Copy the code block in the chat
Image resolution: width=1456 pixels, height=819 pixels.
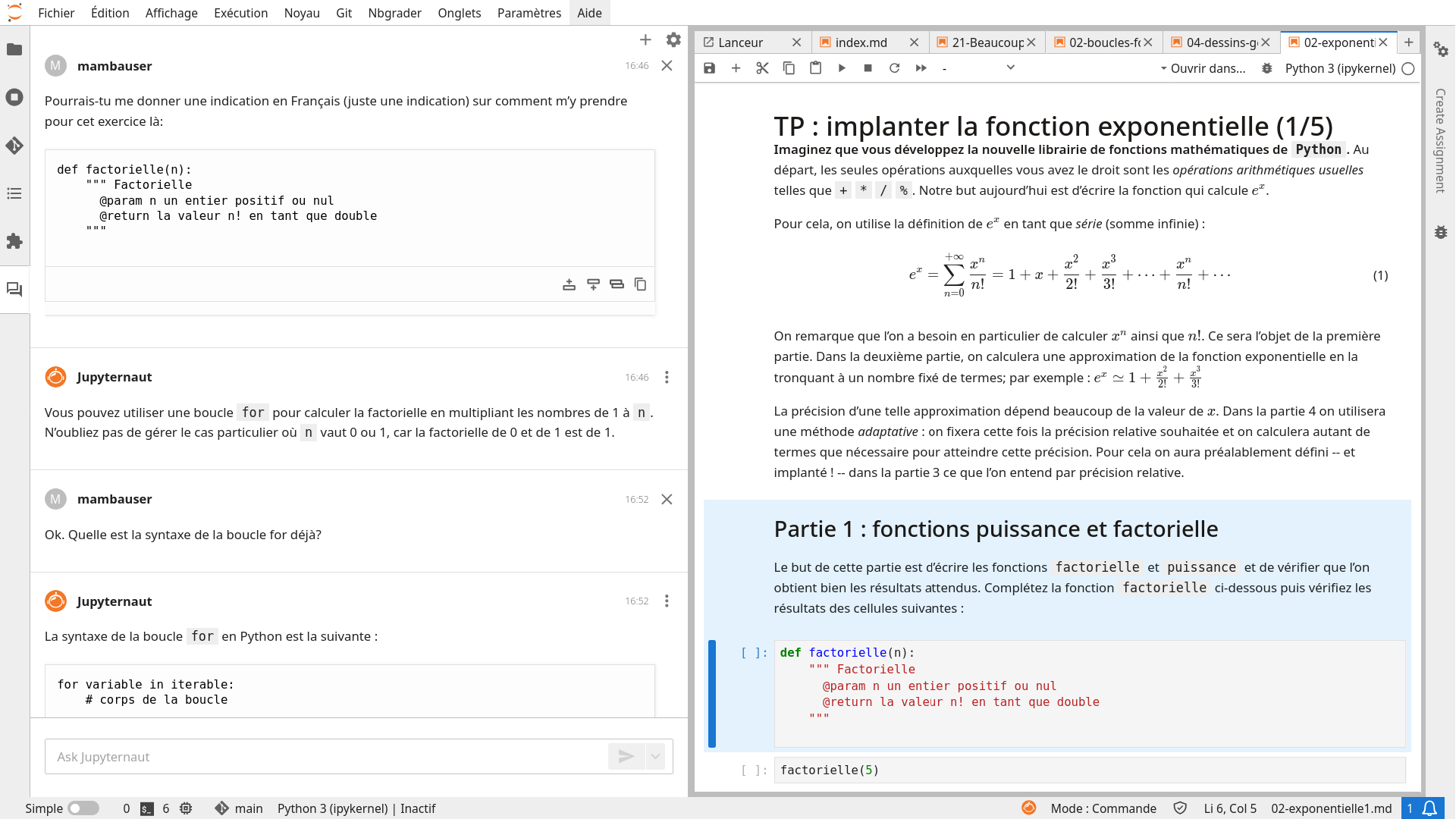tap(640, 284)
